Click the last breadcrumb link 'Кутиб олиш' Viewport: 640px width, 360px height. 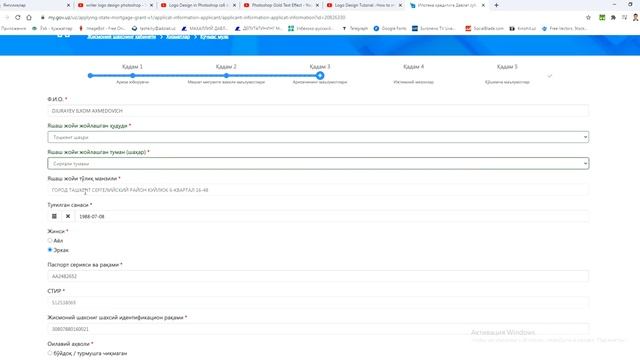point(214,37)
